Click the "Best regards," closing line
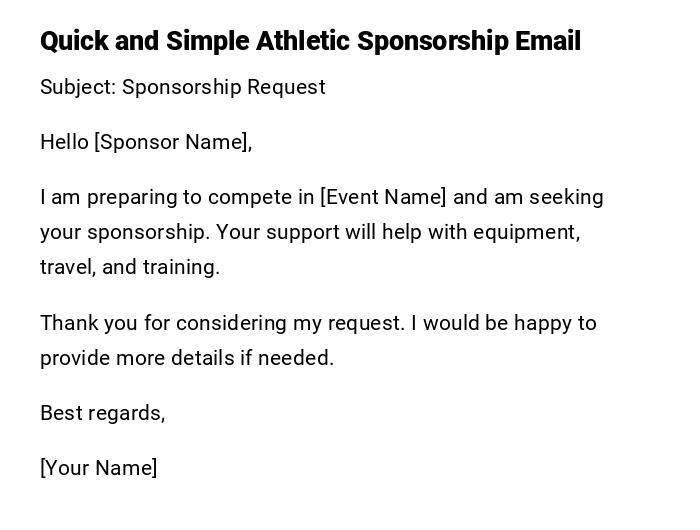This screenshot has height=530, width=700. tap(103, 413)
